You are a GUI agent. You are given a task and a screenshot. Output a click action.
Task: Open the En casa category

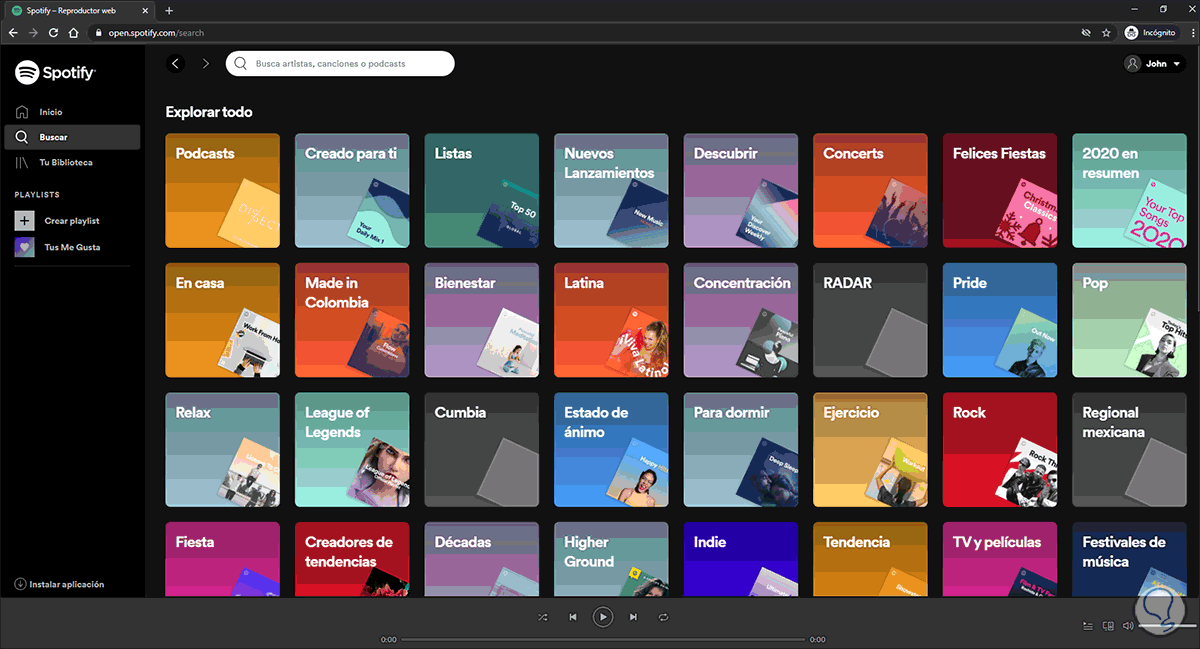pyautogui.click(x=223, y=320)
